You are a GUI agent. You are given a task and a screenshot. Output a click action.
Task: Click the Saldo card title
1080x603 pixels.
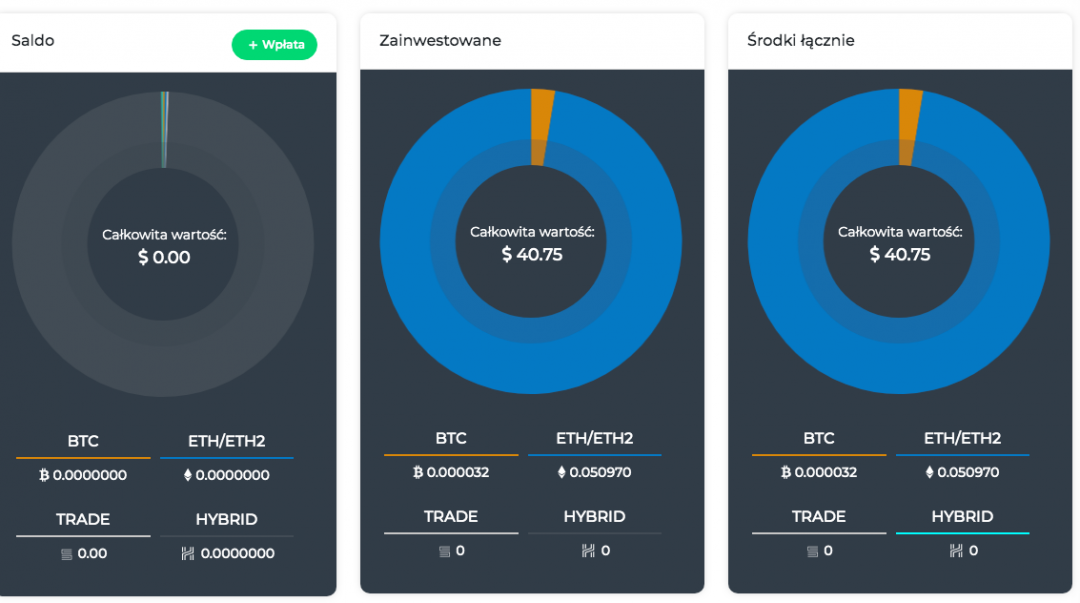point(33,41)
